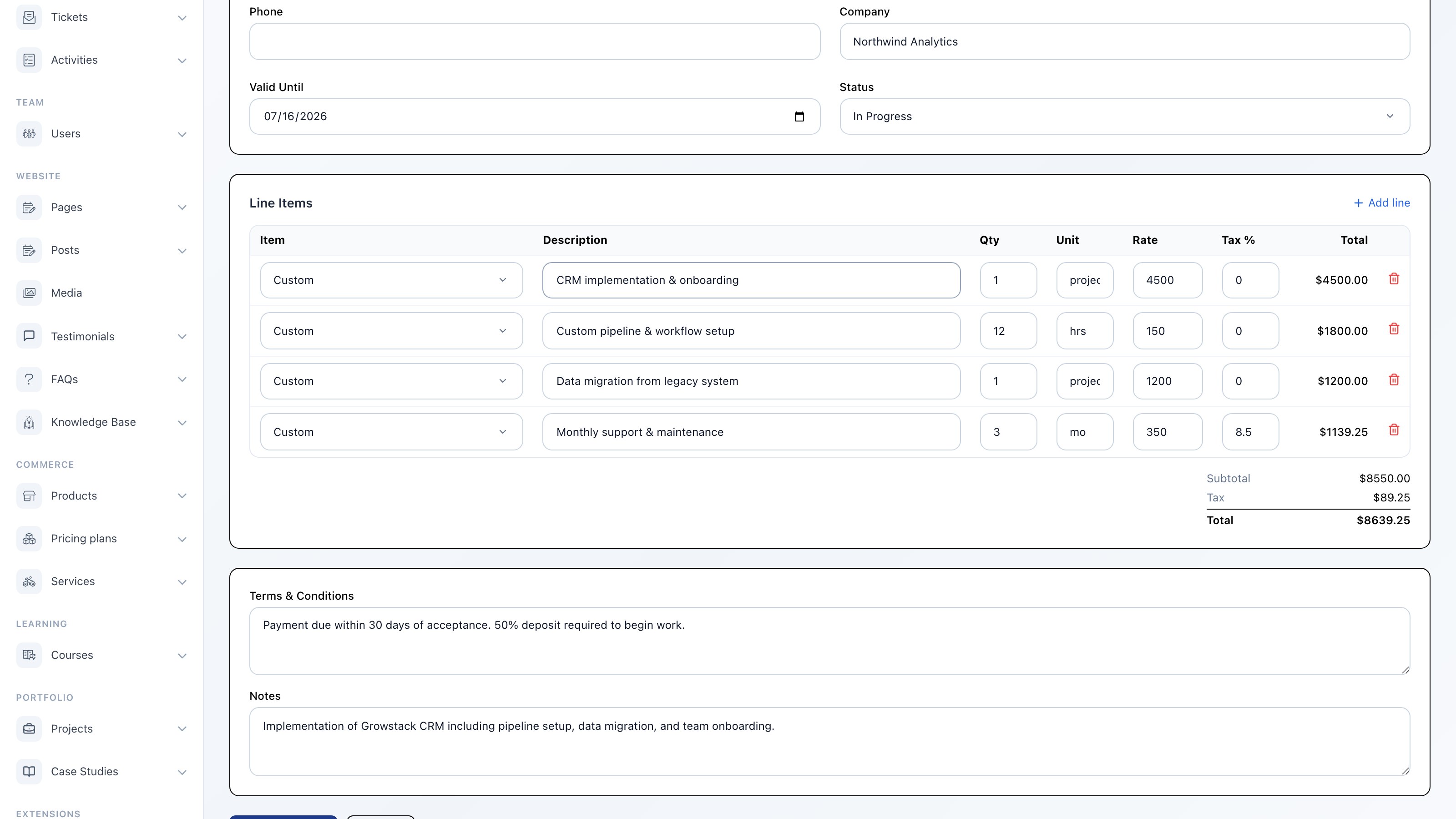This screenshot has height=819, width=1456.
Task: Click the Pricing plans sidebar icon
Action: click(x=29, y=539)
